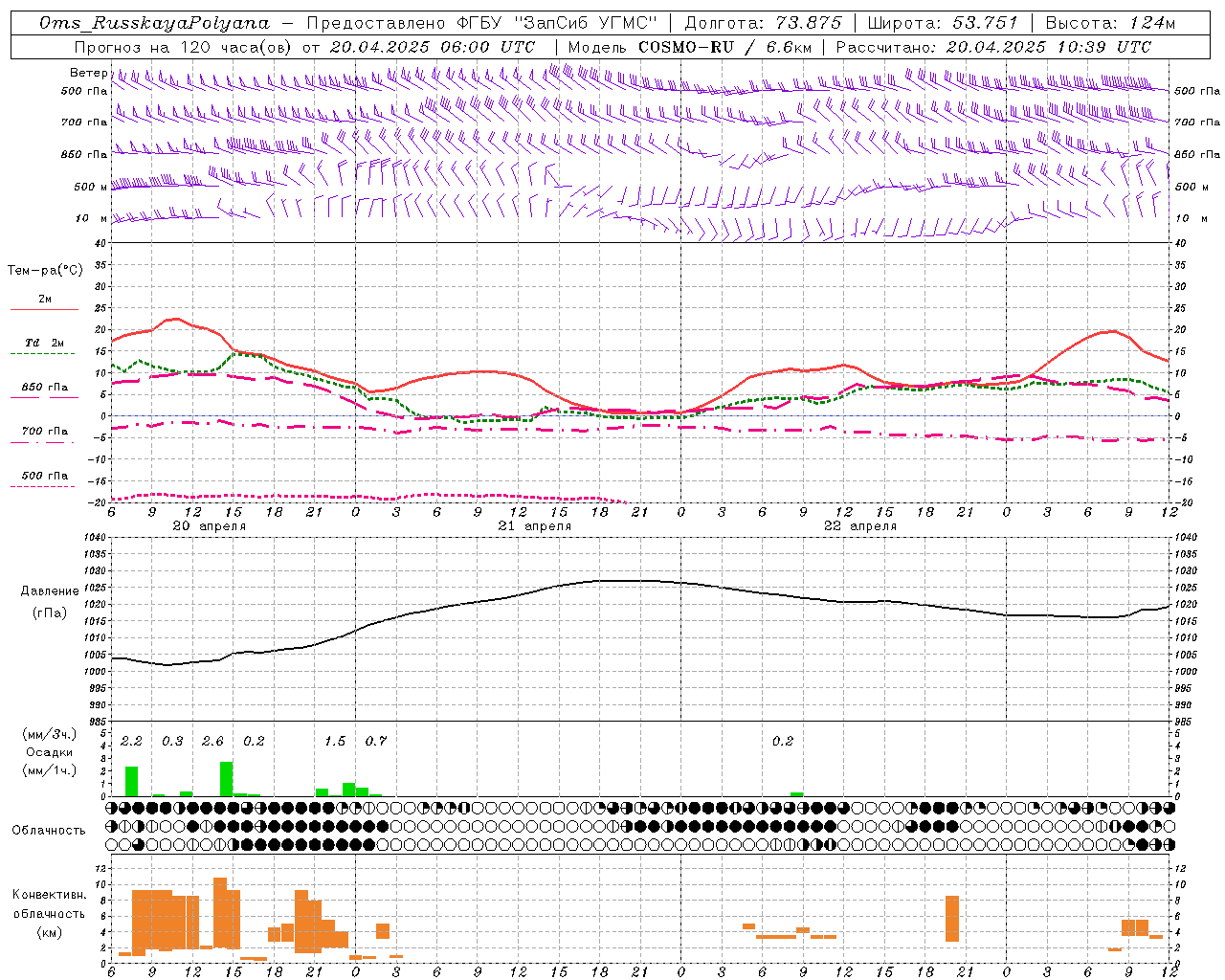
Task: Click the 2.6 precipitation total value
Action: click(x=212, y=741)
